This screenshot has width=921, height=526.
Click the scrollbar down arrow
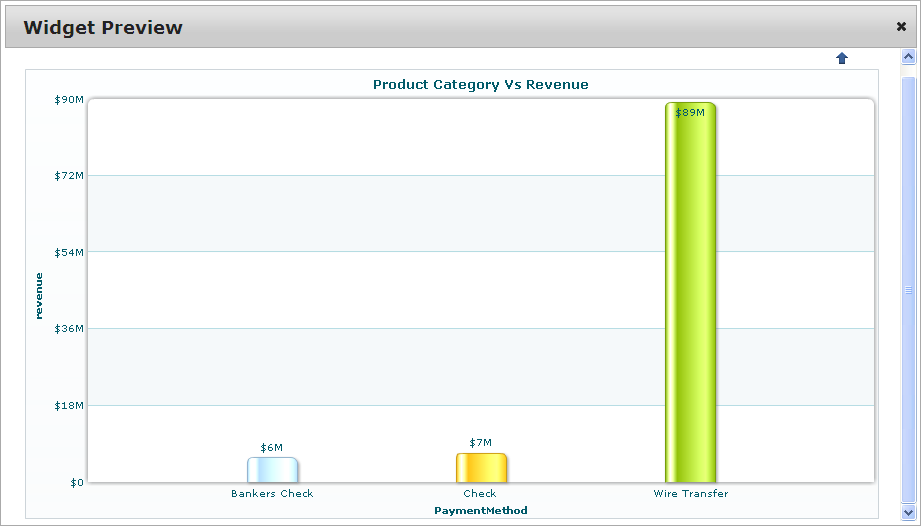908,511
